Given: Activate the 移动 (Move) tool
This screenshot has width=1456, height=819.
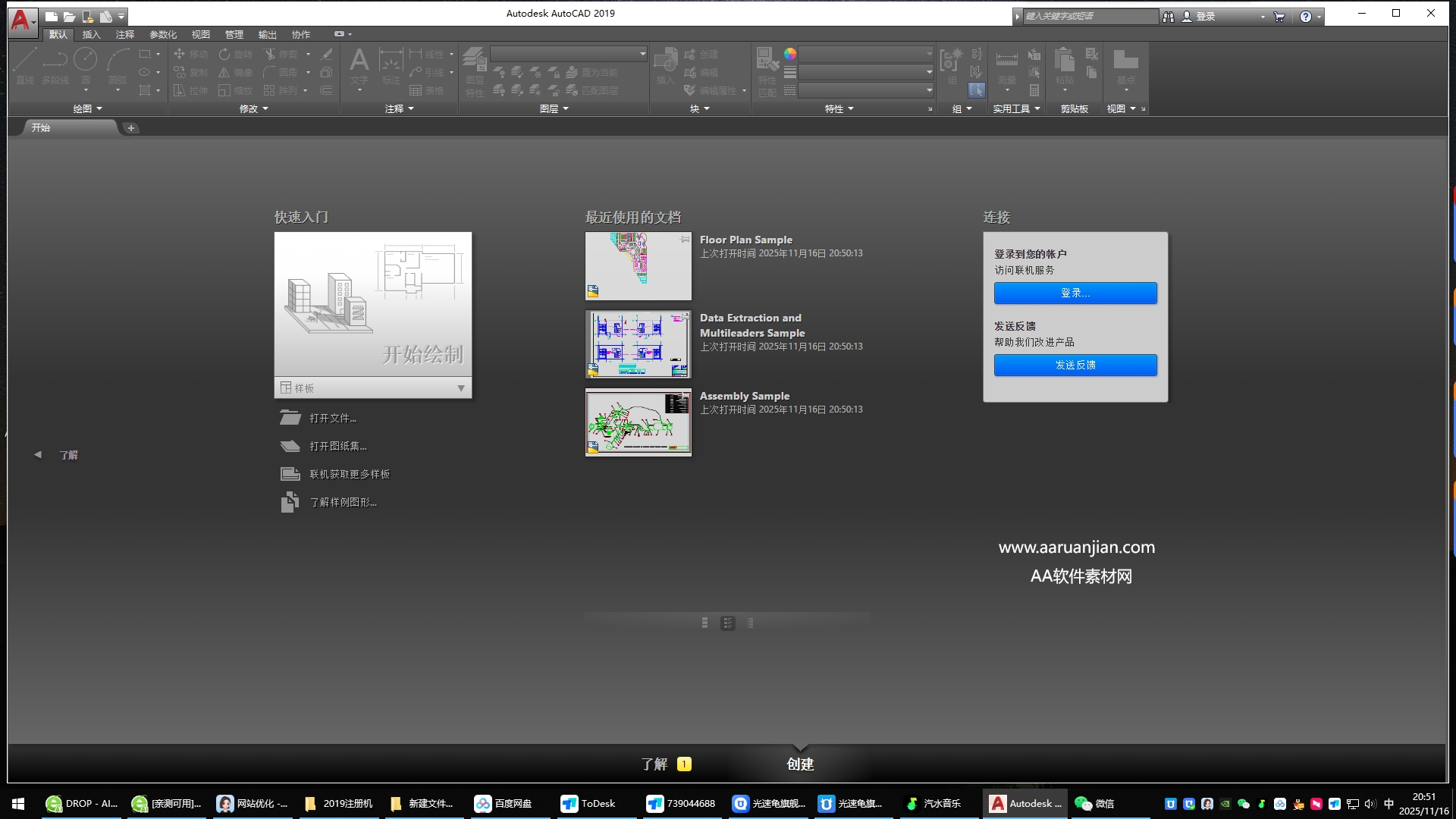Looking at the screenshot, I should click(x=189, y=54).
